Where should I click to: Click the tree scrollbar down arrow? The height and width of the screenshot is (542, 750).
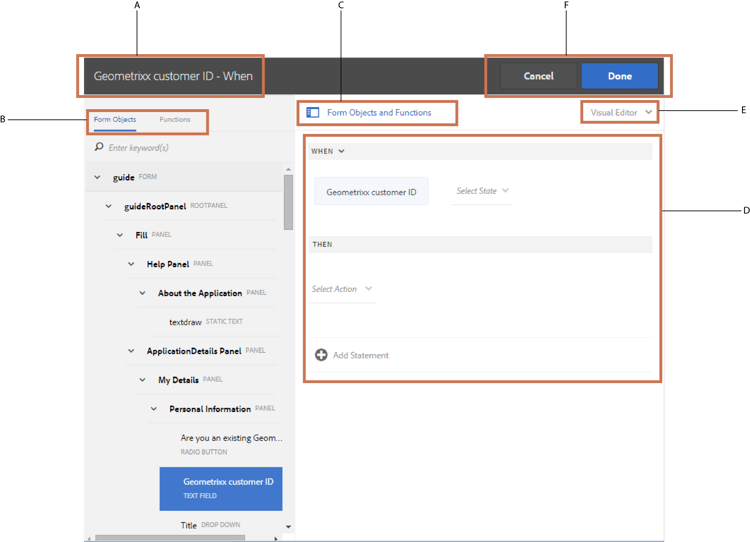click(x=288, y=526)
